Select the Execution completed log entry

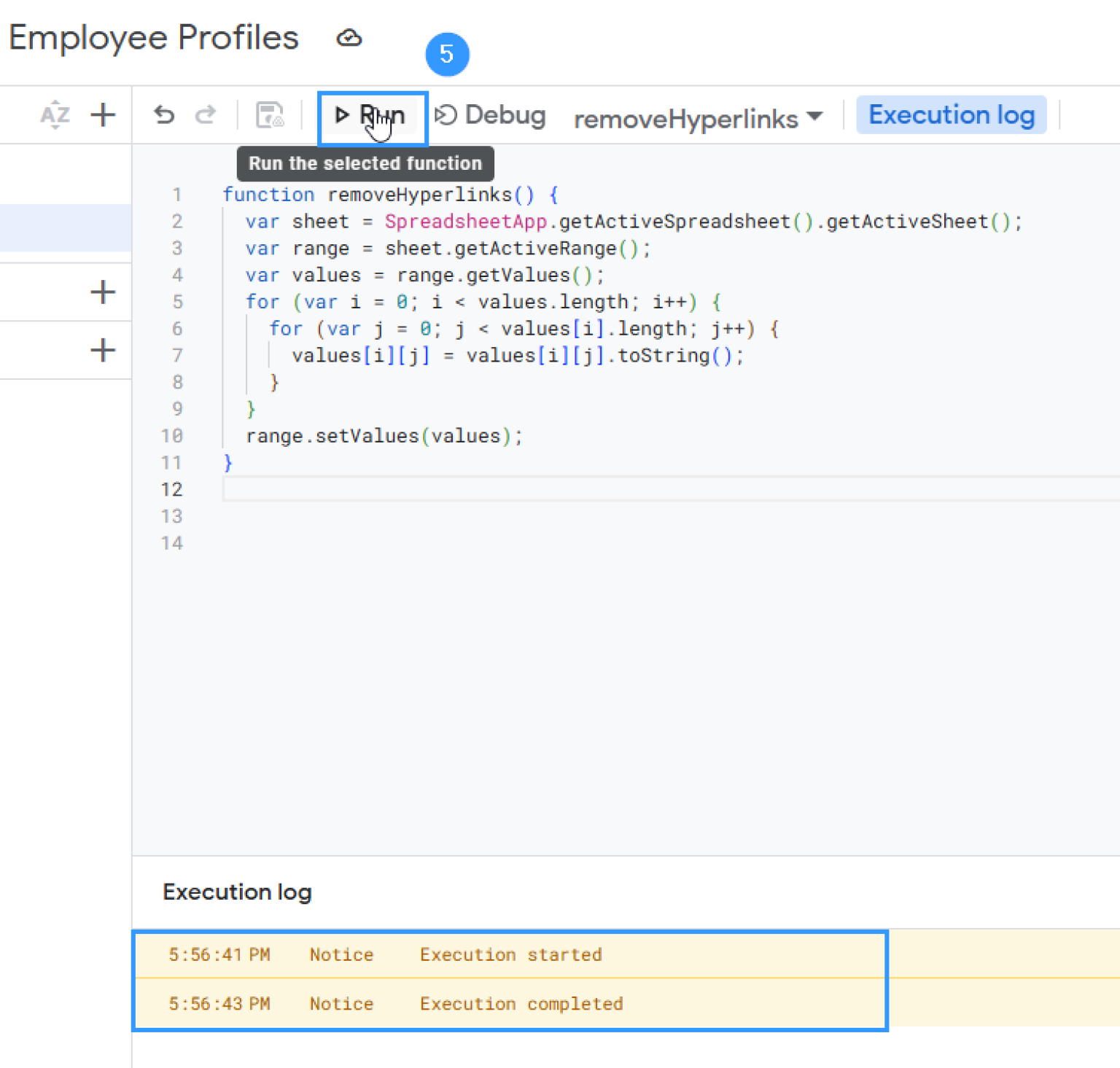click(x=521, y=1004)
